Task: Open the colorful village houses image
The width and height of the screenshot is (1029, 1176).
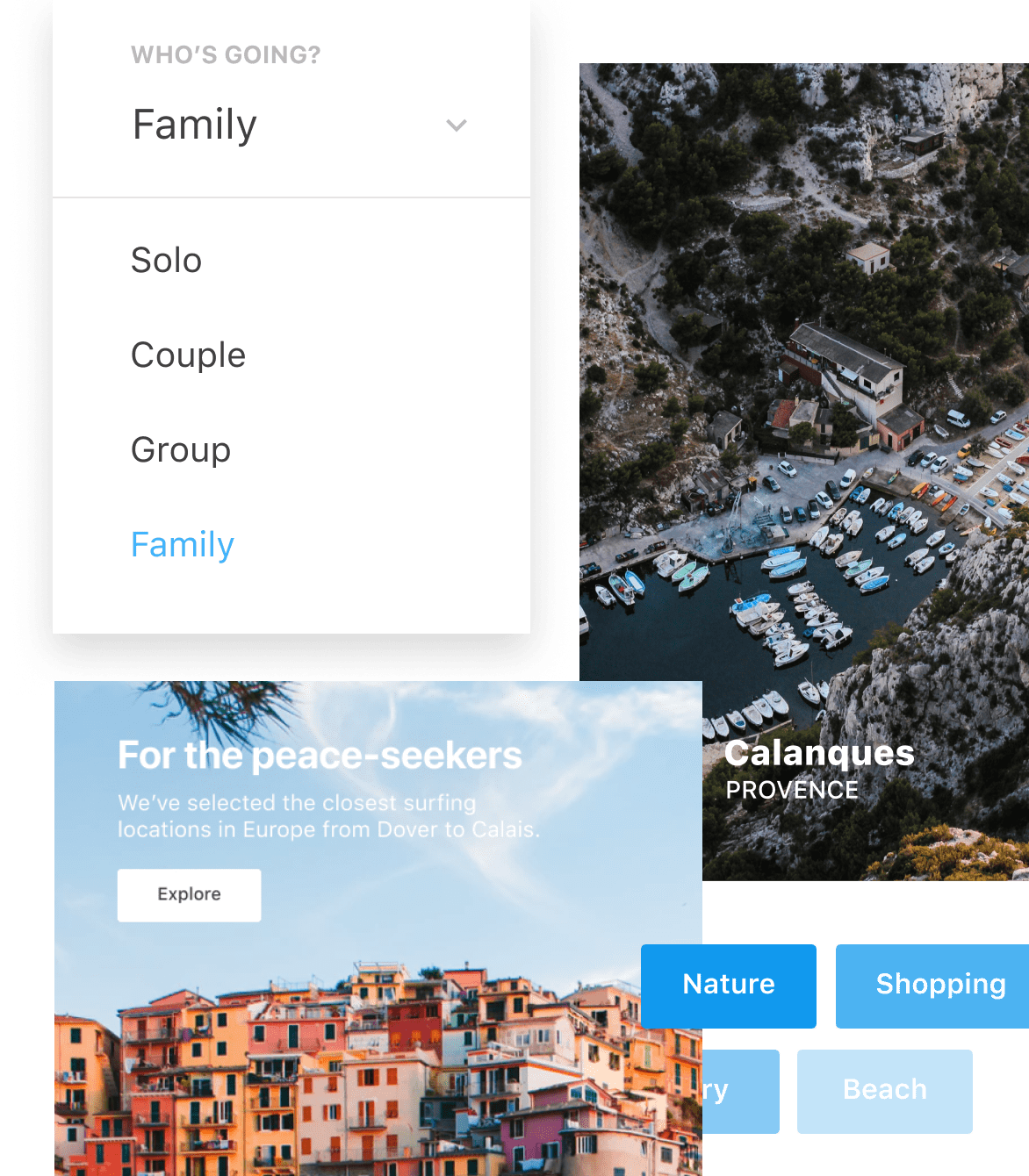Action: pyautogui.click(x=378, y=1071)
